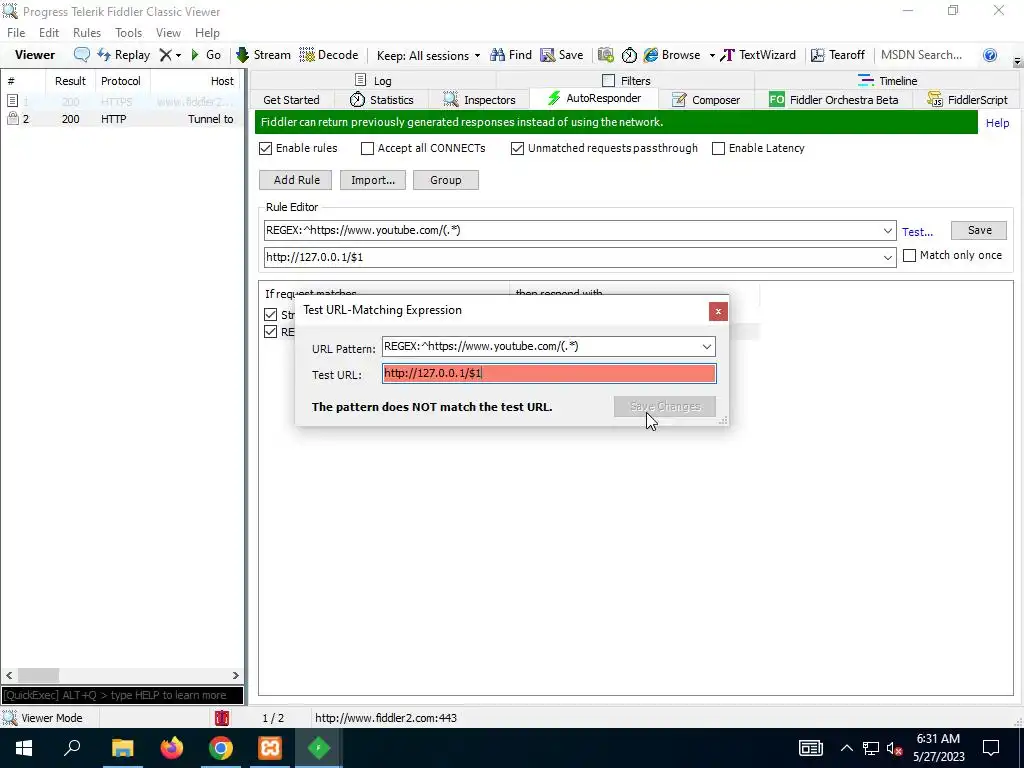Image resolution: width=1024 pixels, height=768 pixels.
Task: Open the Tools menu
Action: pos(128,33)
